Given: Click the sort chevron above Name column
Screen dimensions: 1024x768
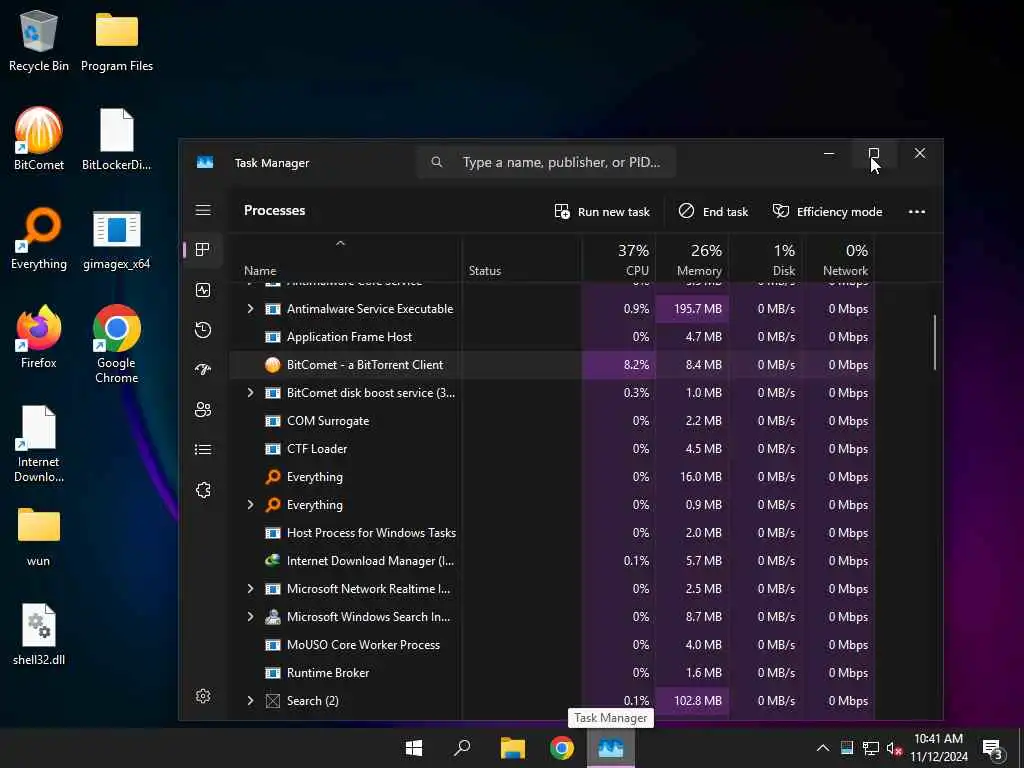Looking at the screenshot, I should pyautogui.click(x=340, y=243).
